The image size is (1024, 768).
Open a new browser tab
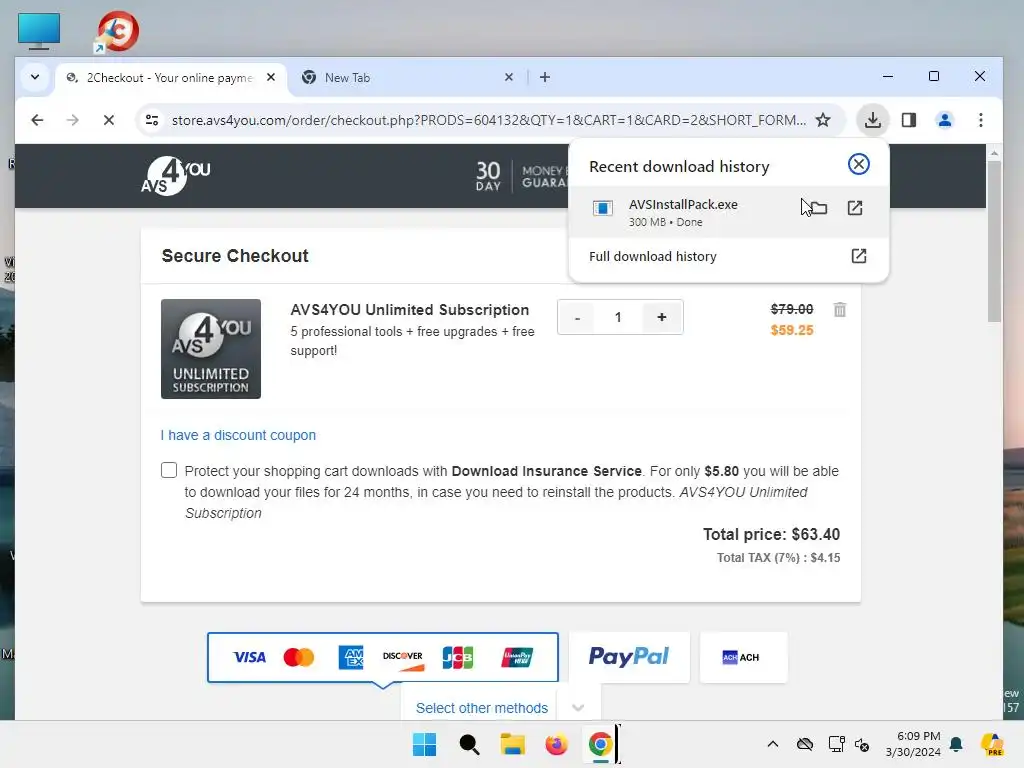click(545, 78)
